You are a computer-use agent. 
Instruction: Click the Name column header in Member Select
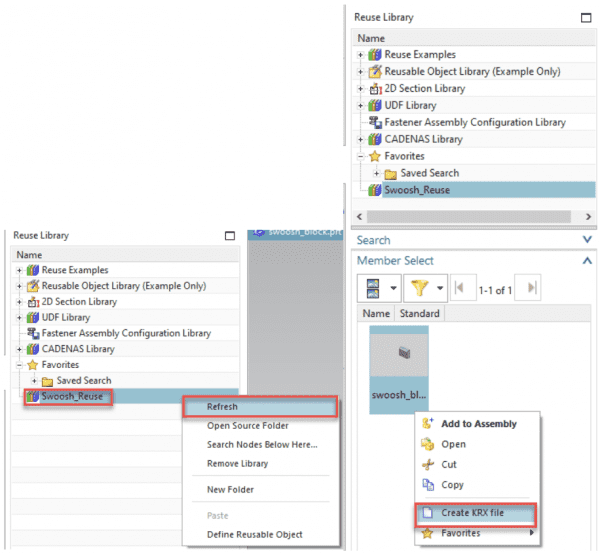[x=376, y=313]
